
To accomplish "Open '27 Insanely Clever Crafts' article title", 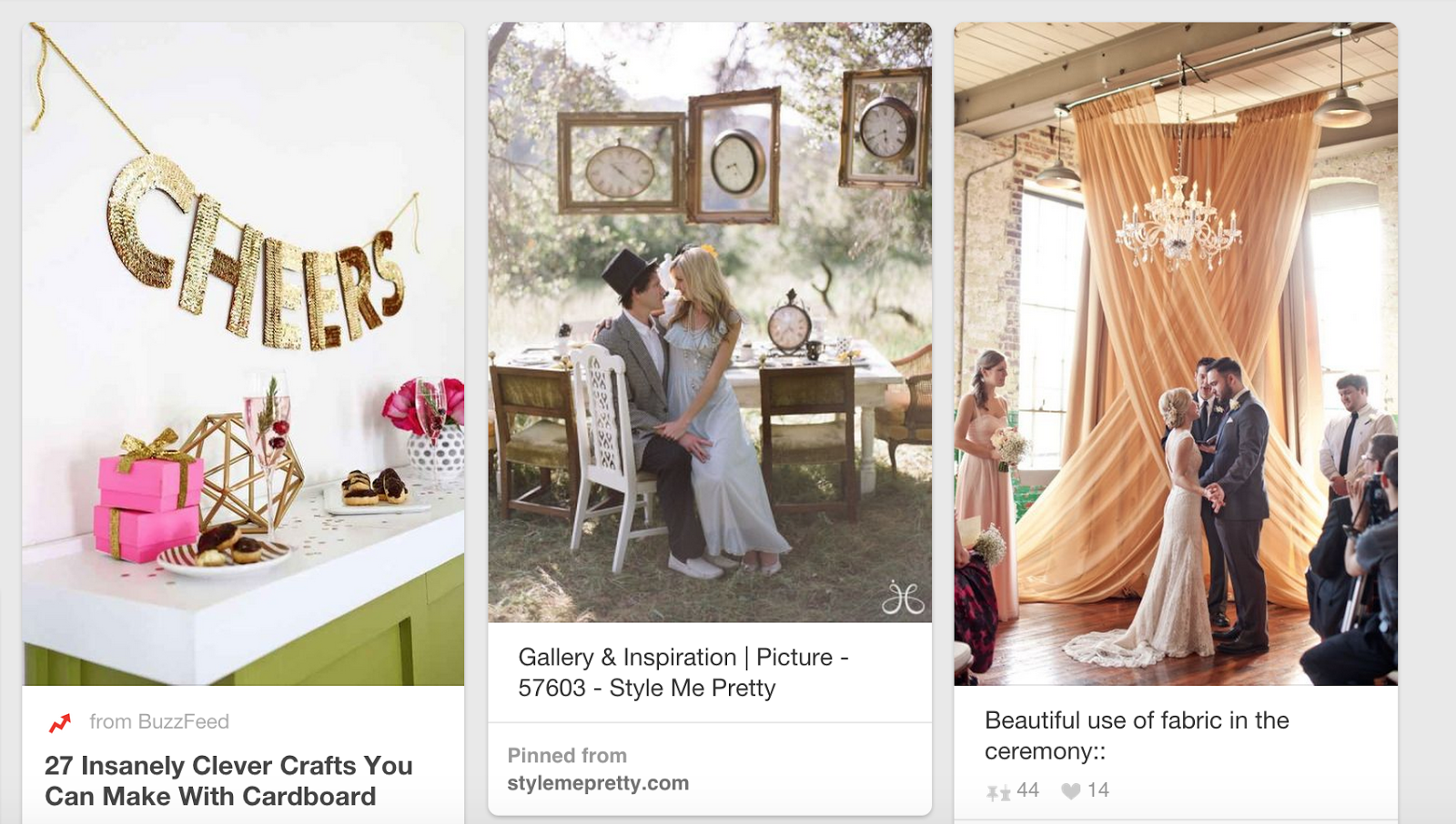I will (x=228, y=780).
